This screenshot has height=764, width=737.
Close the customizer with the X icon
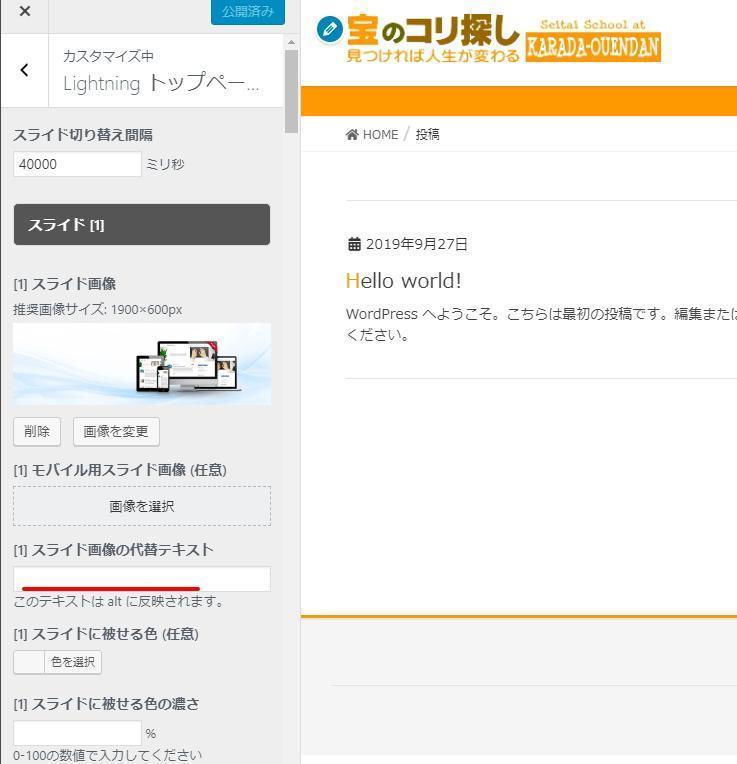point(25,11)
